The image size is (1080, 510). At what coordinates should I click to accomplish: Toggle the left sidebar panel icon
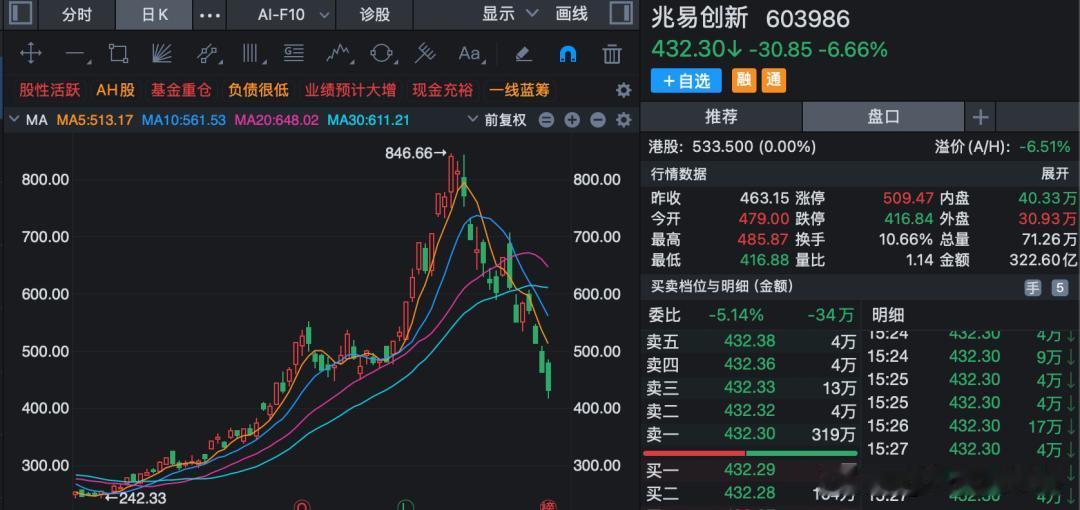coord(19,14)
